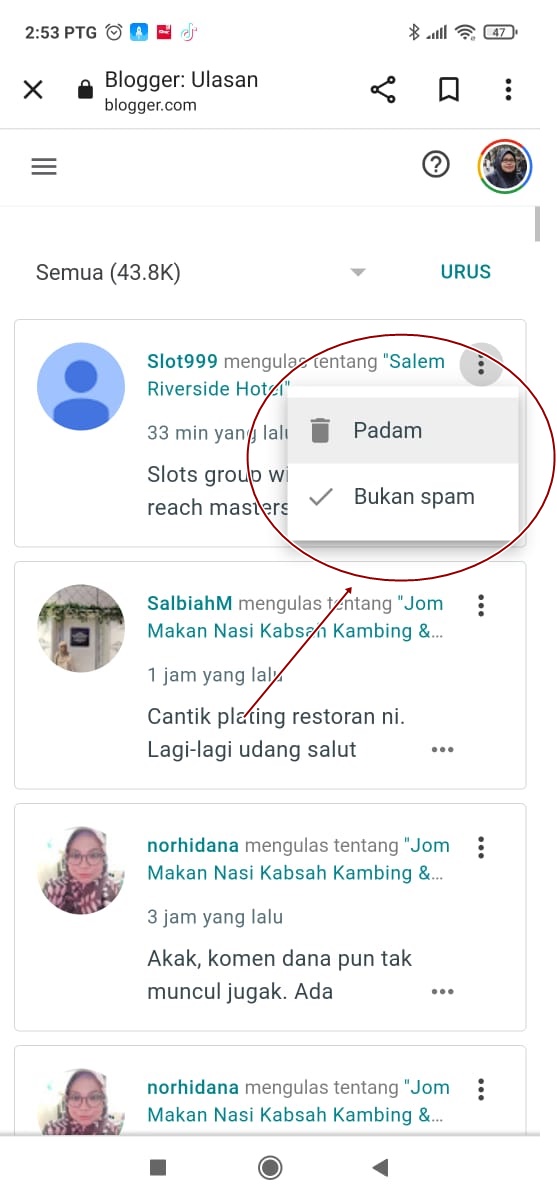The width and height of the screenshot is (557, 1200).
Task: Close the browser tab with the X icon
Action: pyautogui.click(x=33, y=90)
